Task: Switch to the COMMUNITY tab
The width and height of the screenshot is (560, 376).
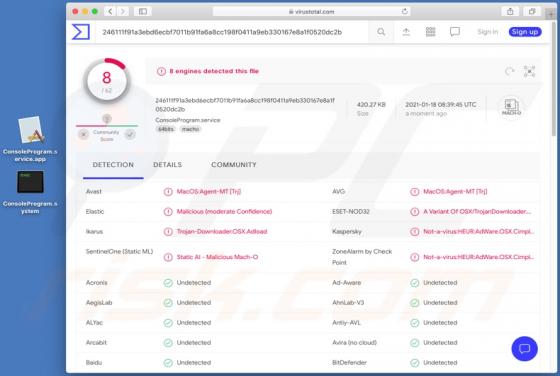Action: click(x=234, y=165)
